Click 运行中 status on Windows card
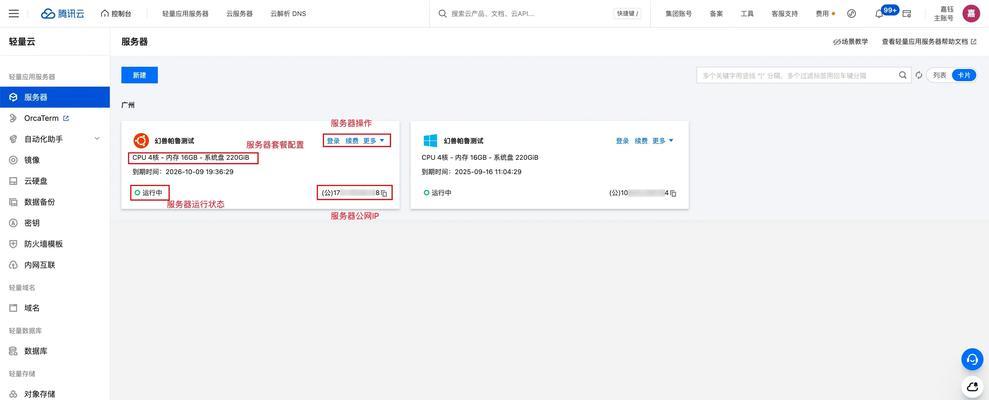The image size is (989, 400). click(x=437, y=192)
